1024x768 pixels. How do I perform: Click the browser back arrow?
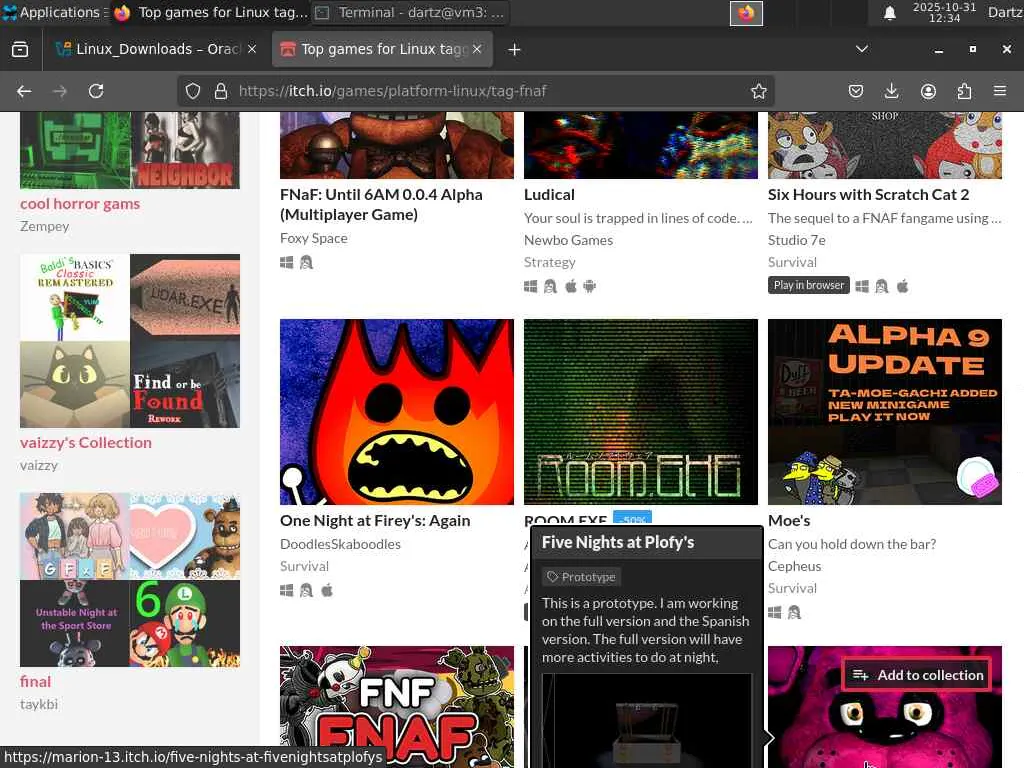(x=24, y=91)
